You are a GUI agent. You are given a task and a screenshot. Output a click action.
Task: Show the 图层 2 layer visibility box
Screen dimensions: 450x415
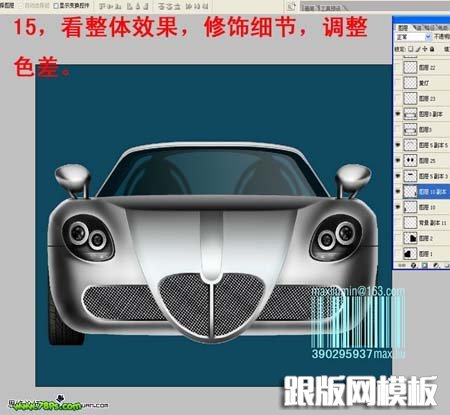click(x=397, y=238)
